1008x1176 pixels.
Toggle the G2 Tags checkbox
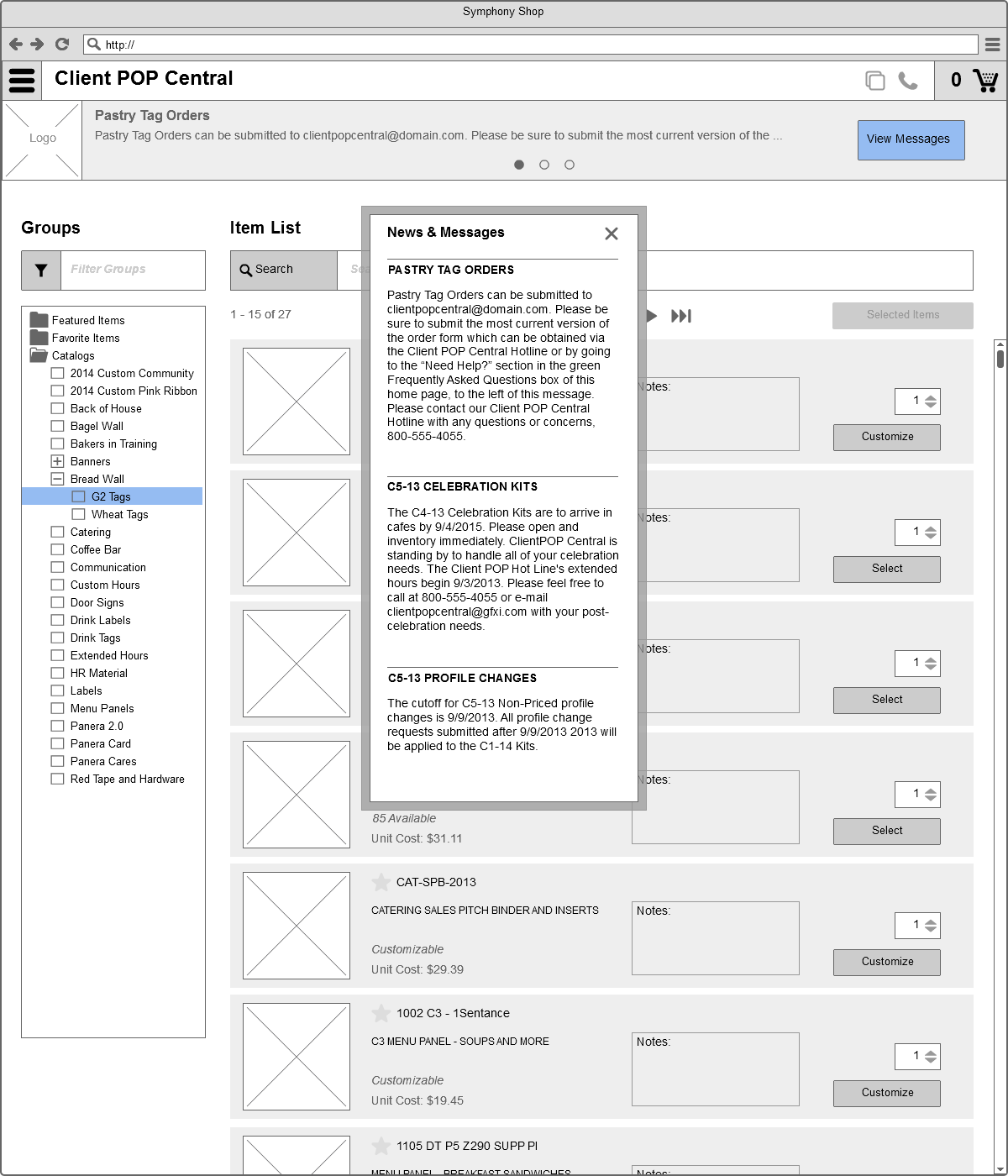(78, 496)
